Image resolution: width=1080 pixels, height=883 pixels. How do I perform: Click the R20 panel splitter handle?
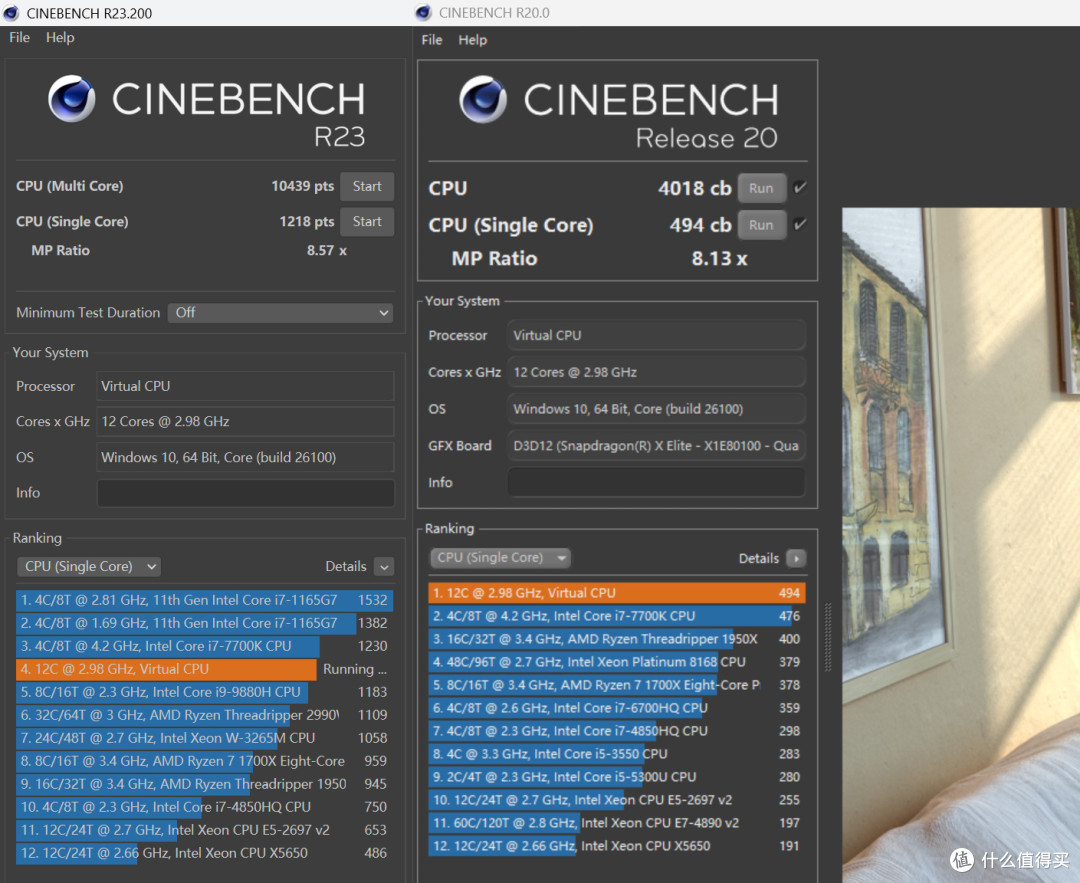828,637
